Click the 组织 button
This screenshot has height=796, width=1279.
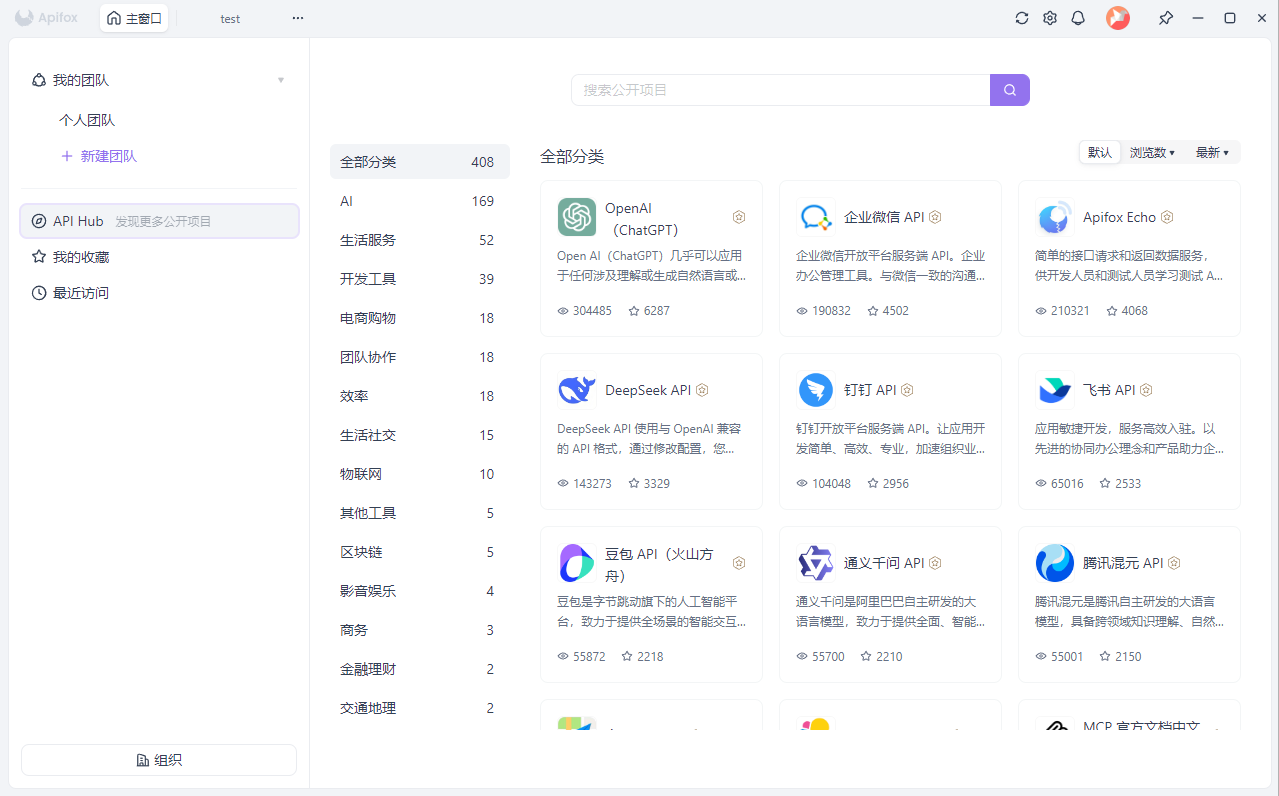pos(159,760)
